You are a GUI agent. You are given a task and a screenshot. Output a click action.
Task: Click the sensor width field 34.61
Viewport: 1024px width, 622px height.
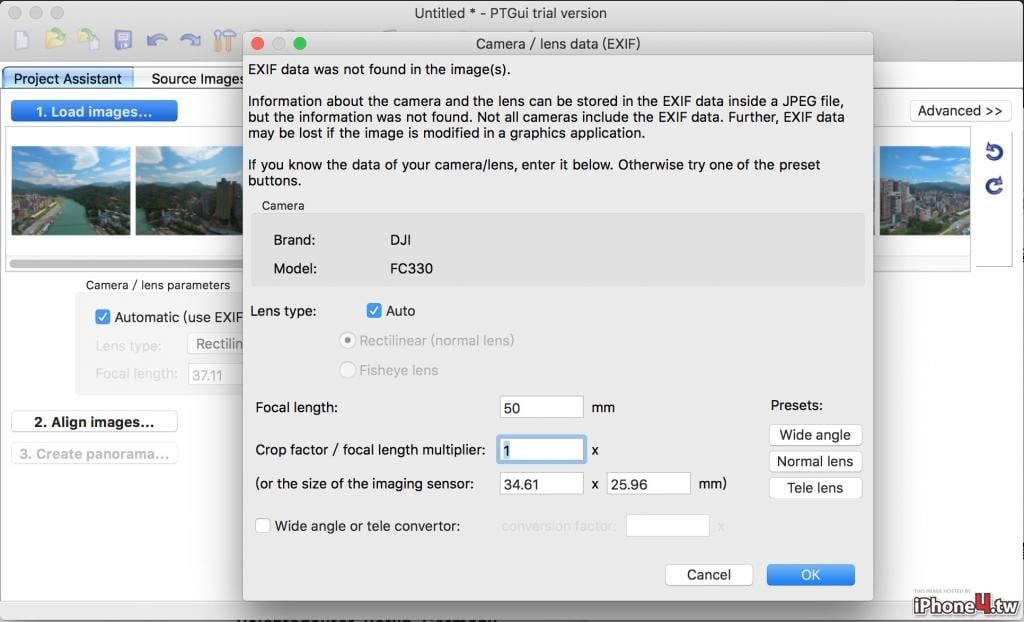coord(541,483)
